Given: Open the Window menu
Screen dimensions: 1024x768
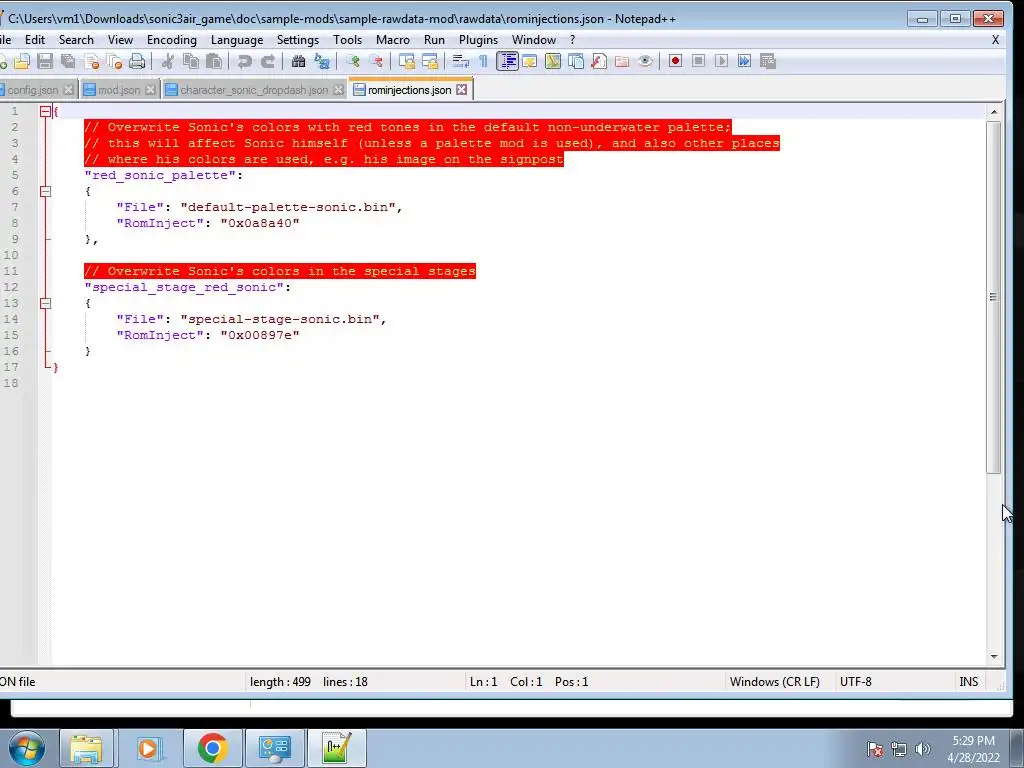Looking at the screenshot, I should (x=534, y=40).
